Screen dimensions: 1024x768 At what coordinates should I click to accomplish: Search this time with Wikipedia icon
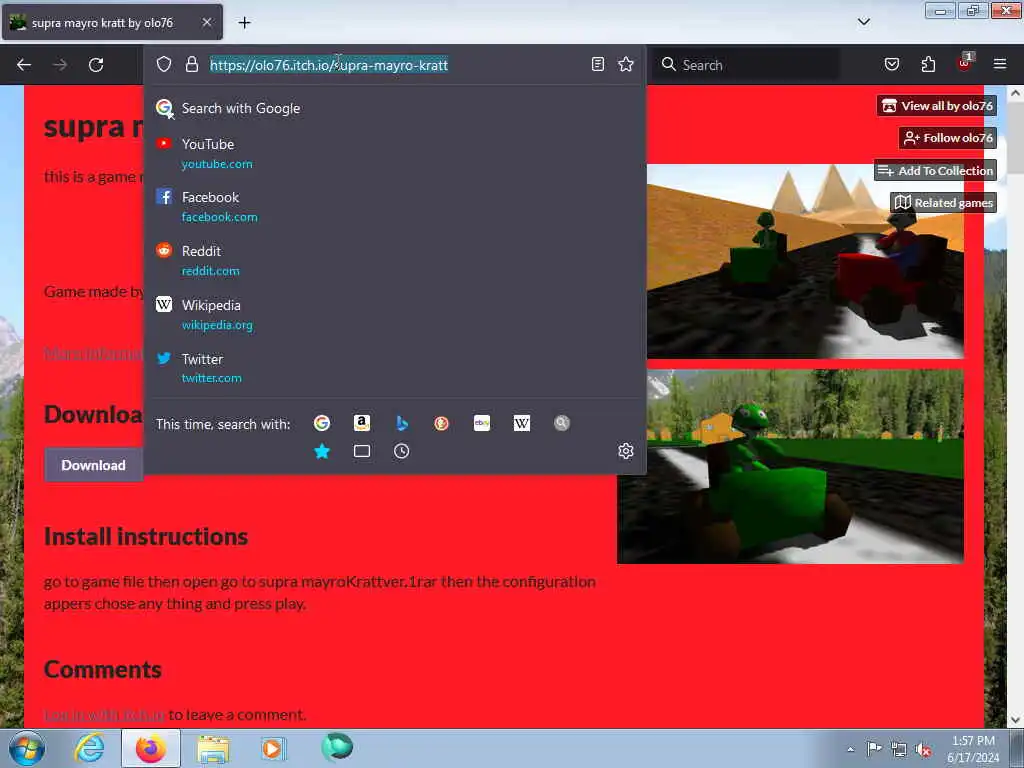(x=522, y=423)
